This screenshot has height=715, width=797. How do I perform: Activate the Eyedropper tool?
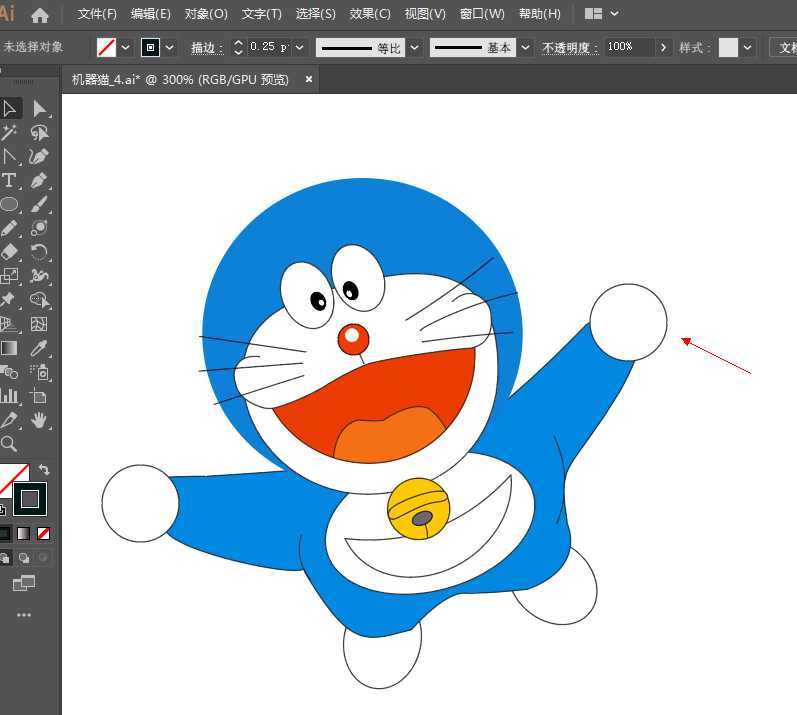[40, 348]
